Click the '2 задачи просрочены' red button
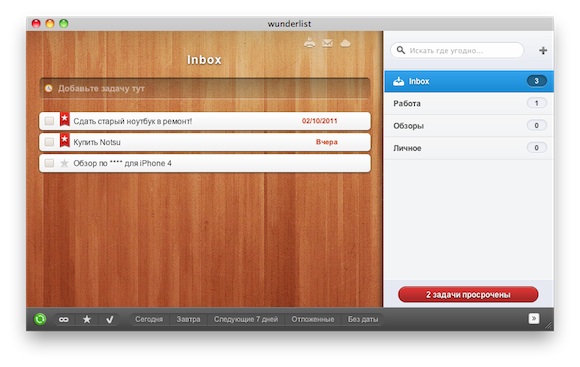 pyautogui.click(x=468, y=294)
